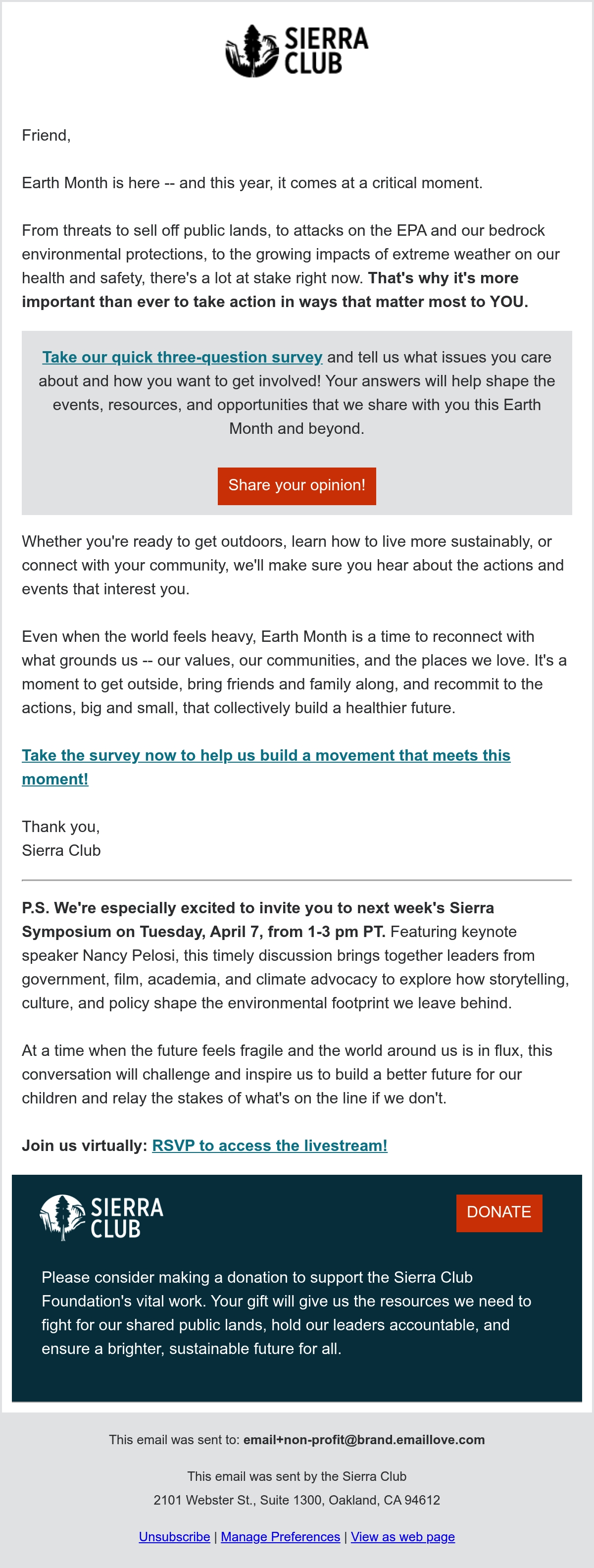The height and width of the screenshot is (1568, 594).
Task: Open the quick three-question survey link
Action: (x=182, y=357)
